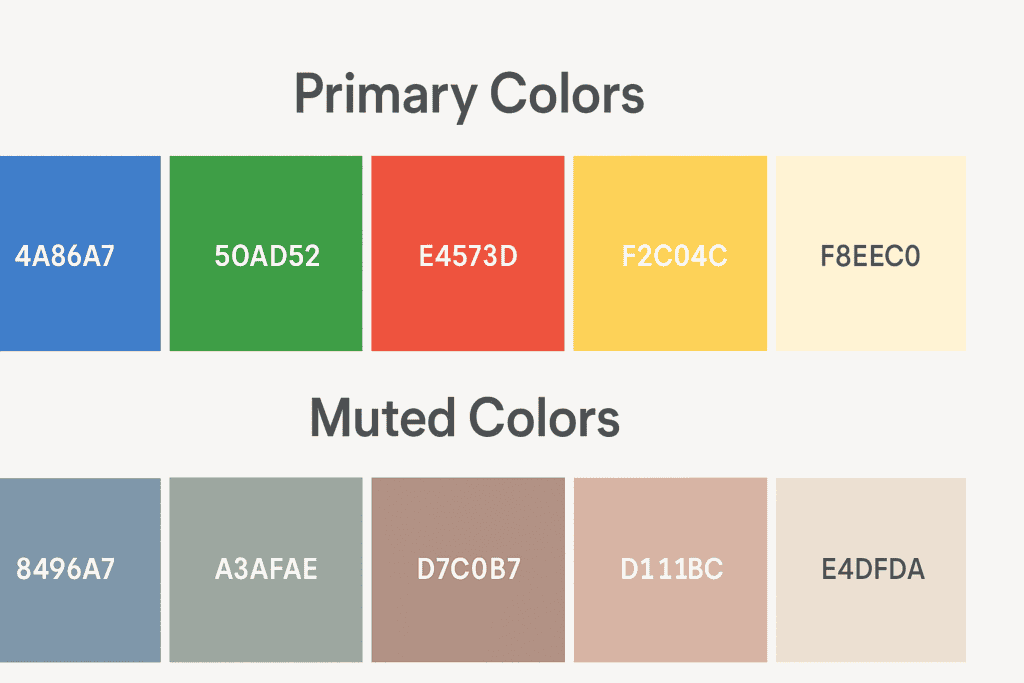Click the light beige E4DFDA swatch
Image resolution: width=1024 pixels, height=683 pixels.
871,570
